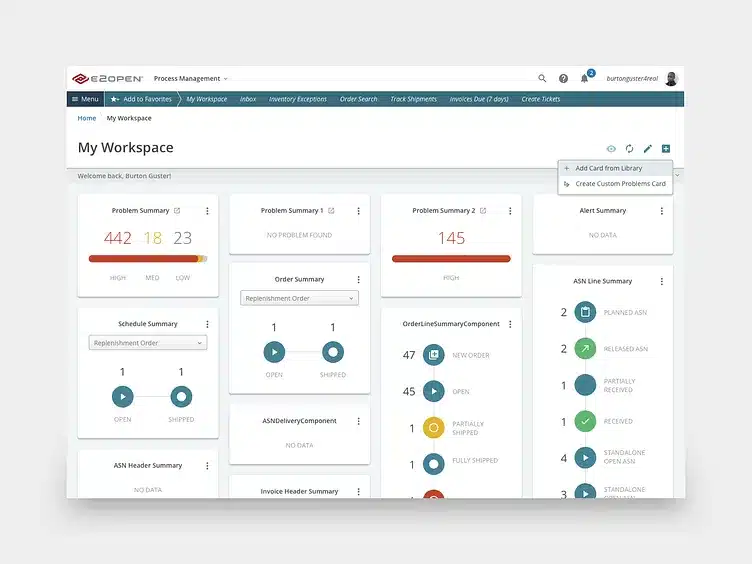Open Order Summary card options menu
Image resolution: width=752 pixels, height=564 pixels.
[358, 280]
